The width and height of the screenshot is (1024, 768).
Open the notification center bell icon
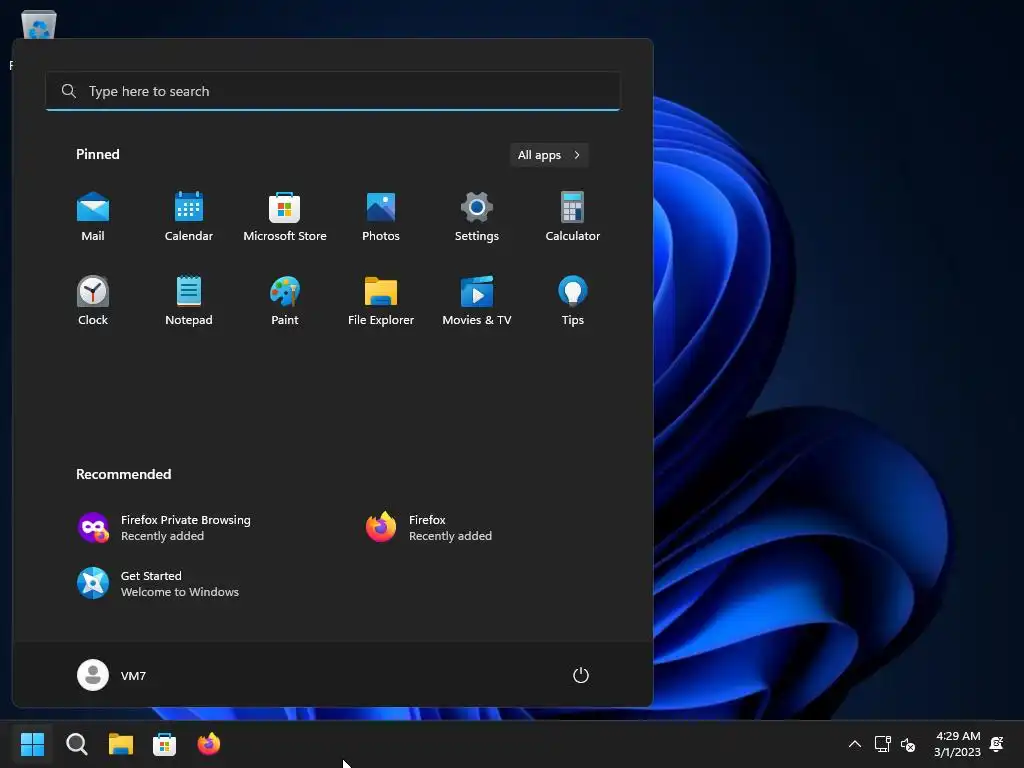pos(997,744)
